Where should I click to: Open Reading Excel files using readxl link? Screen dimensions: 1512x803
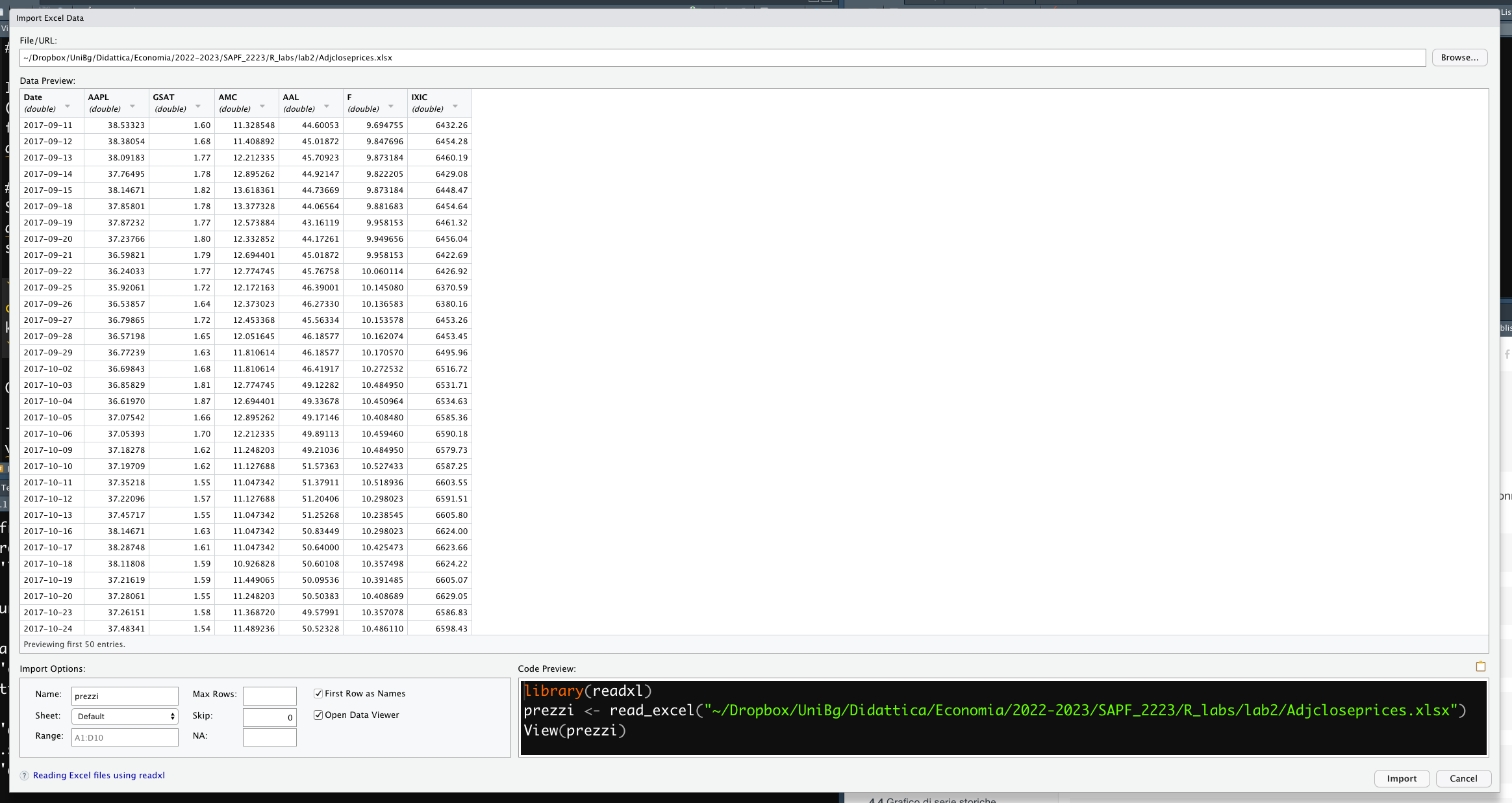click(99, 776)
